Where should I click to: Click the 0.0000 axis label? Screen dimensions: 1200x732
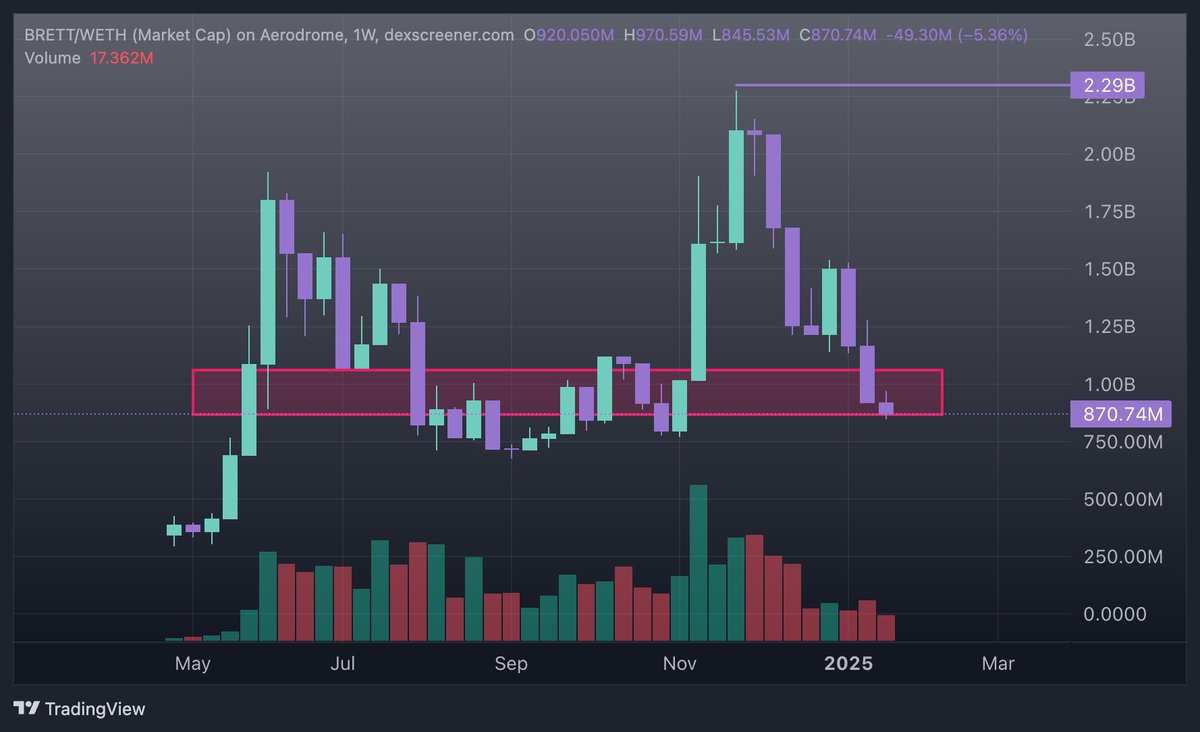[x=1114, y=614]
